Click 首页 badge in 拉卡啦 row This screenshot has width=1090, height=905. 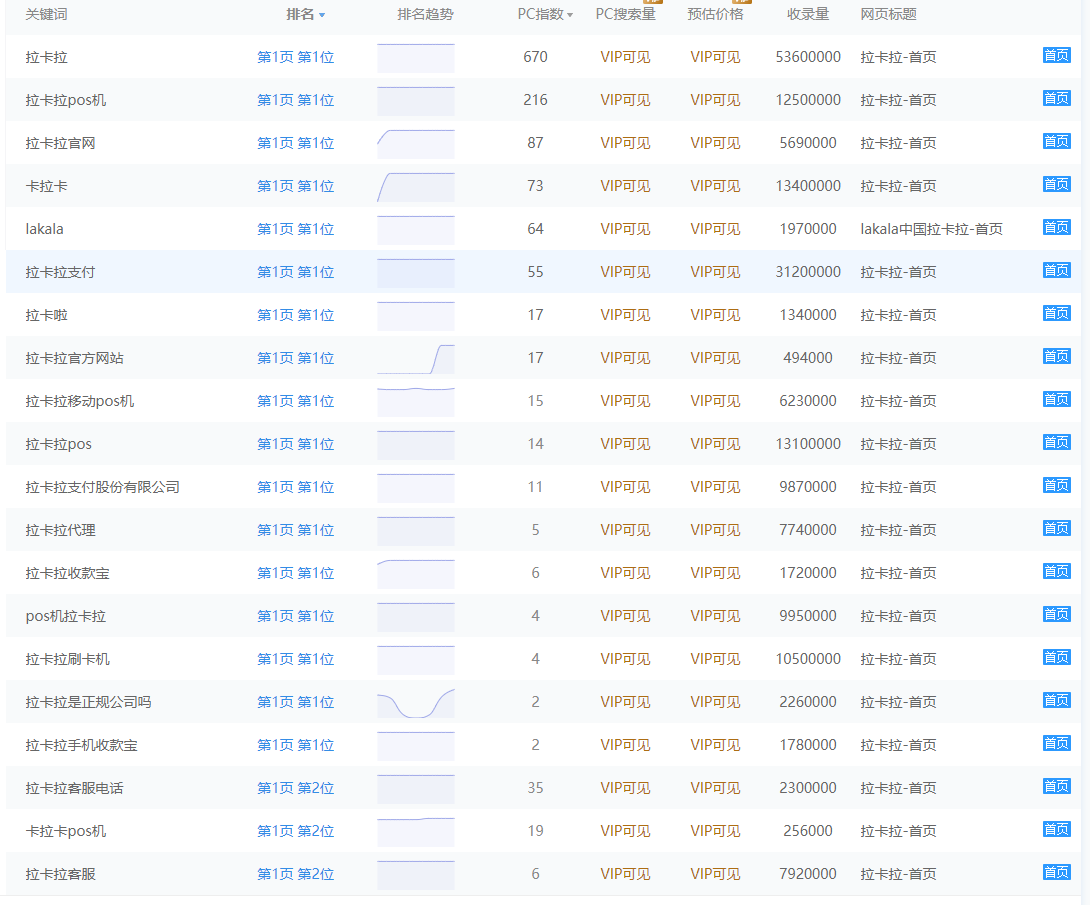pos(1056,314)
